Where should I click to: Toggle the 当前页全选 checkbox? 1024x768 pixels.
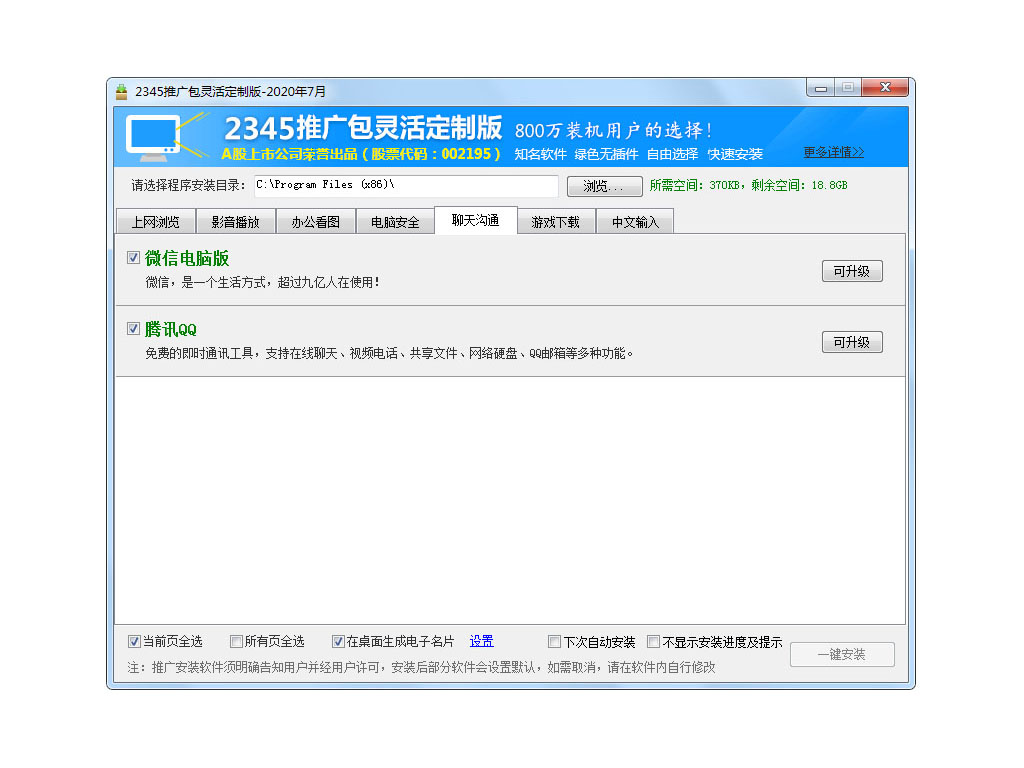[x=134, y=641]
